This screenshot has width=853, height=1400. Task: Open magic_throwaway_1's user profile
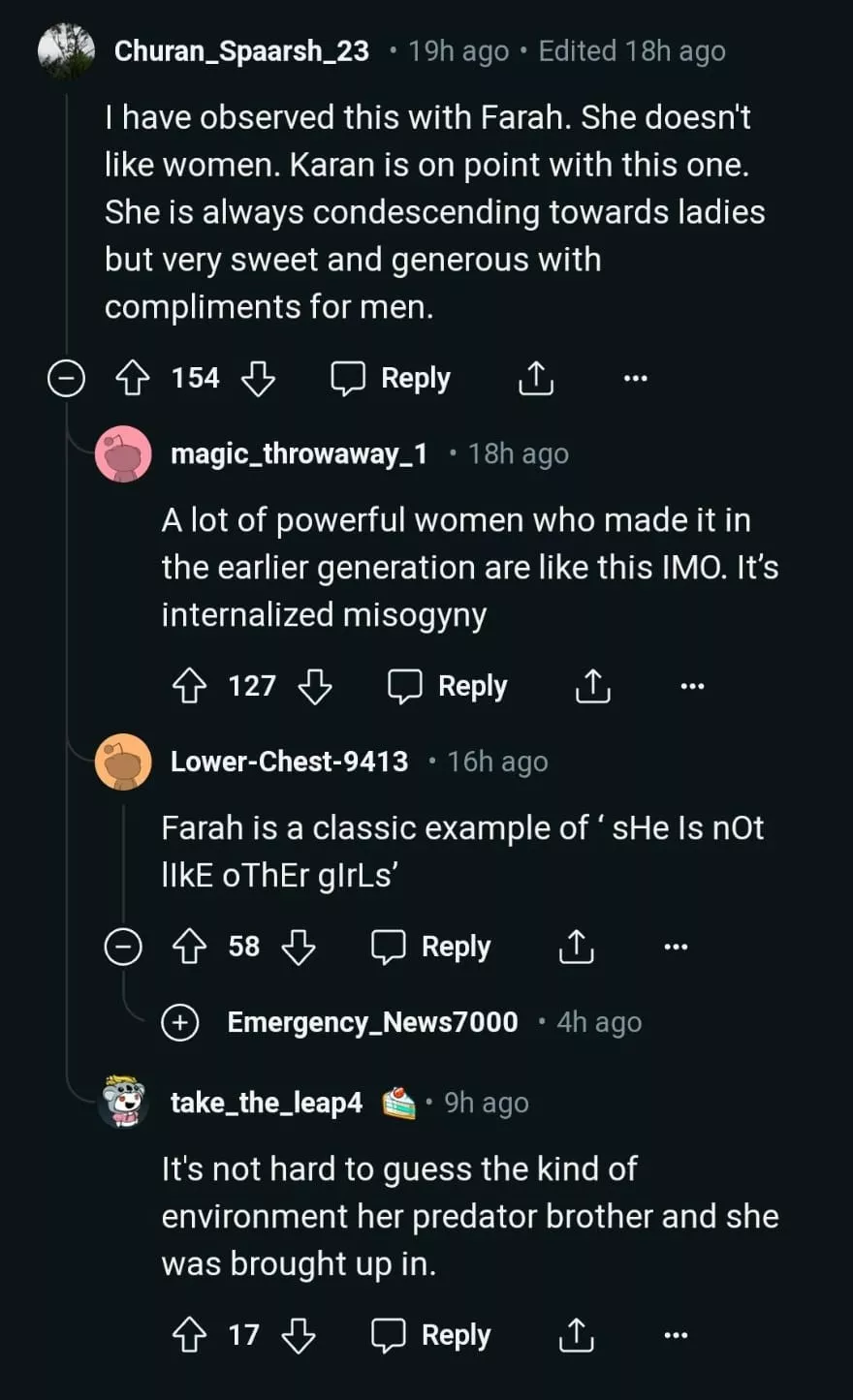pos(299,453)
